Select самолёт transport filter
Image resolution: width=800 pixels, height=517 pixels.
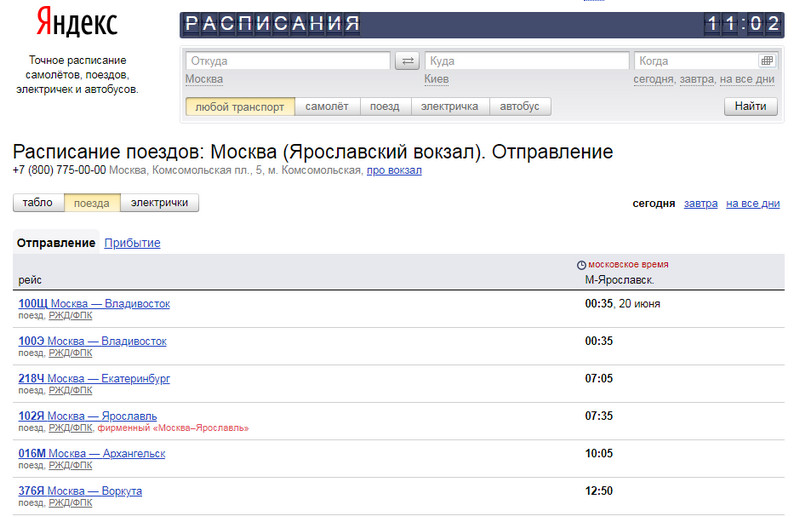pyautogui.click(x=327, y=107)
